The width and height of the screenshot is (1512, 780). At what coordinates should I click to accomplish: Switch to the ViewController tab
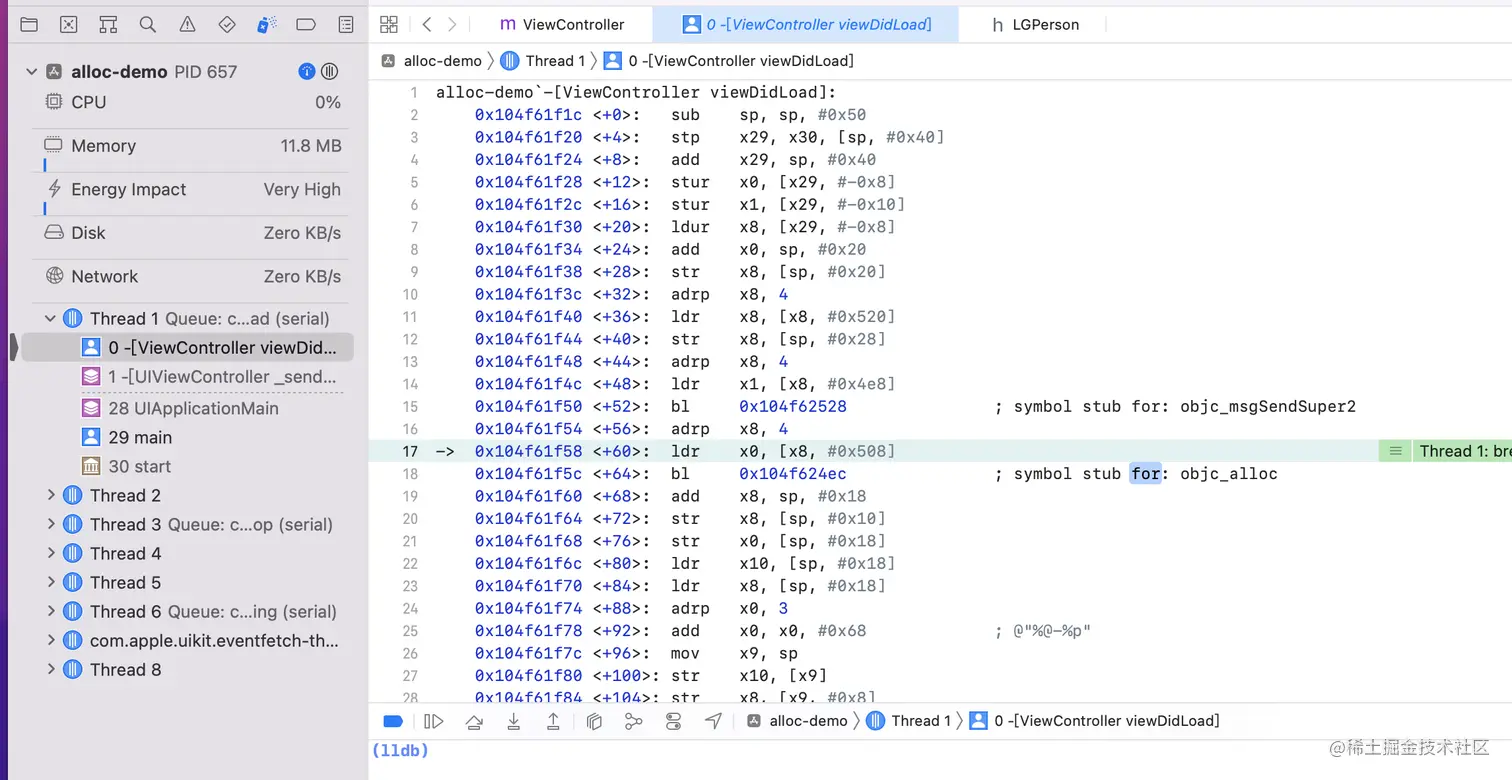click(562, 24)
